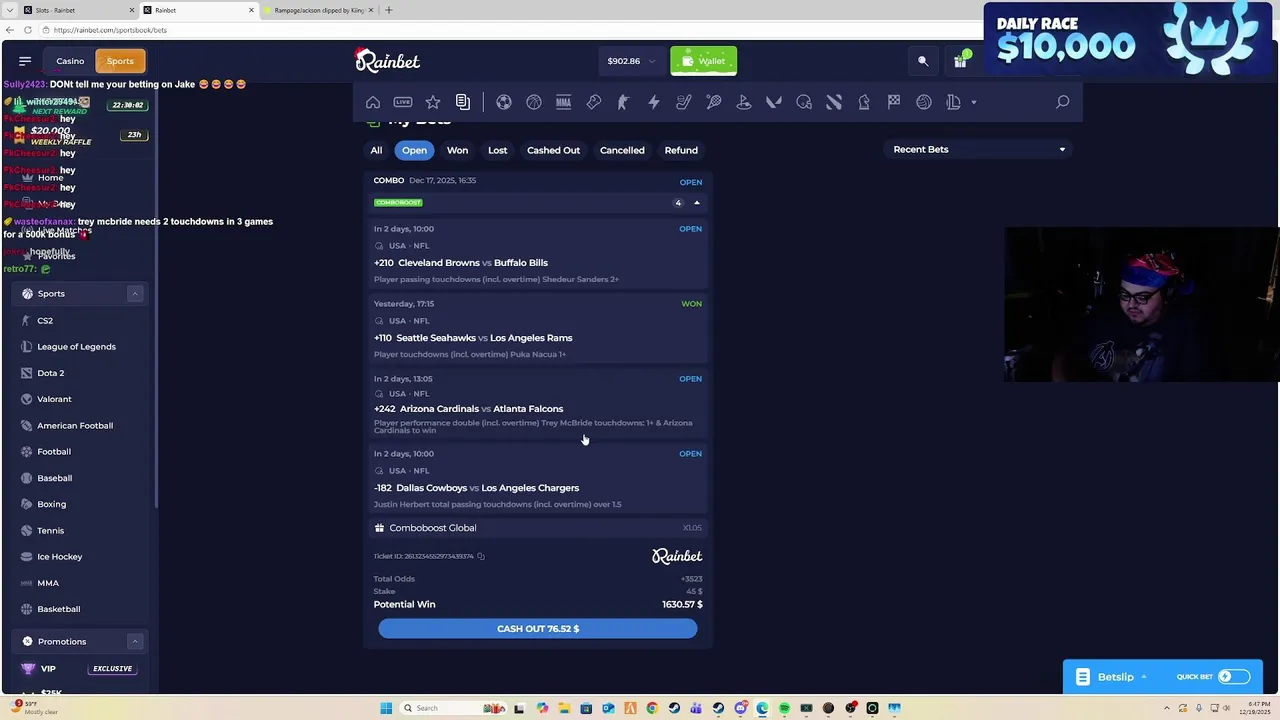This screenshot has width=1280, height=720.
Task: Click the Windows Start button
Action: 386,708
